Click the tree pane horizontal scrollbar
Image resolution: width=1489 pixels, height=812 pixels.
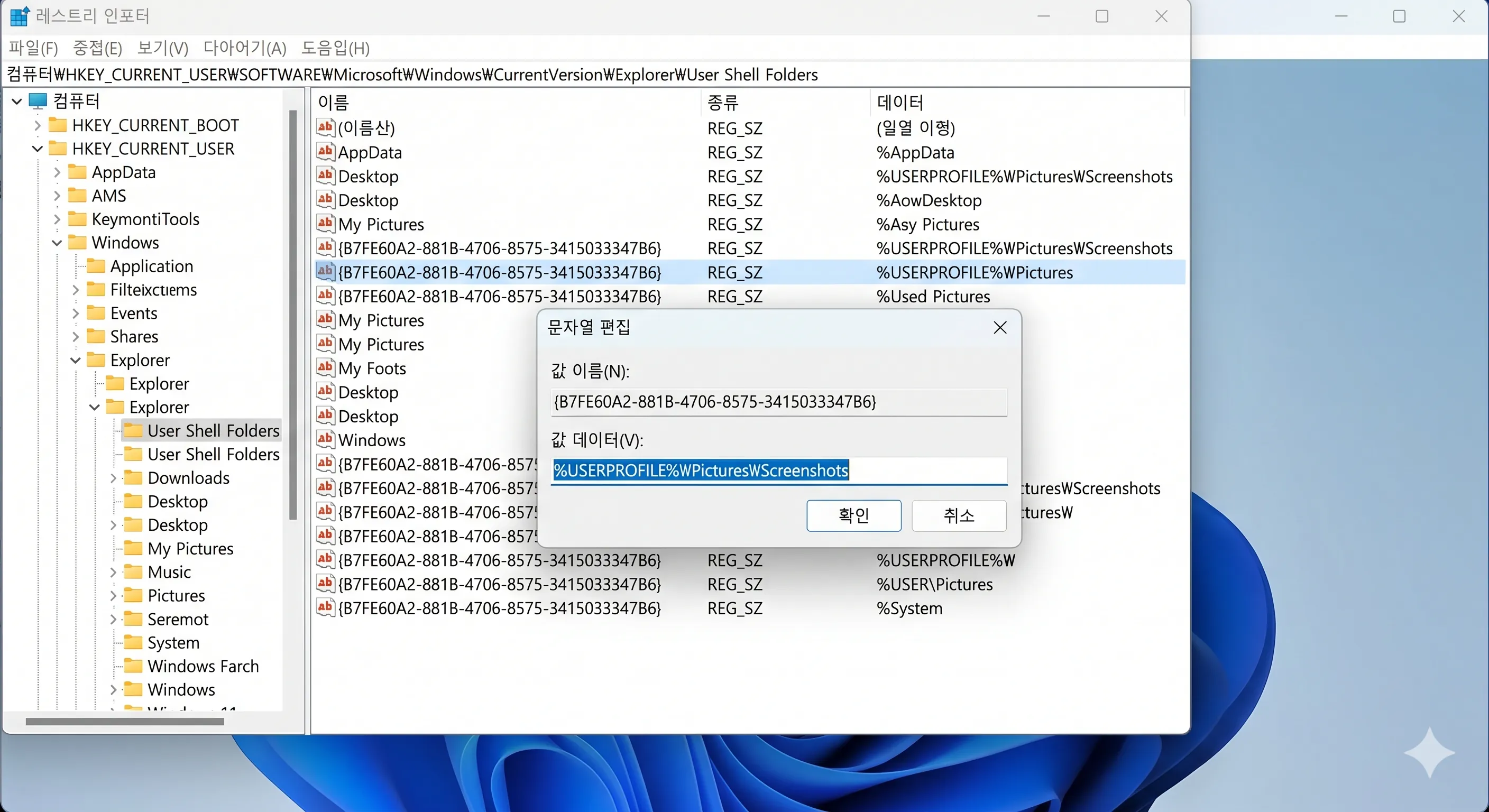pos(124,721)
